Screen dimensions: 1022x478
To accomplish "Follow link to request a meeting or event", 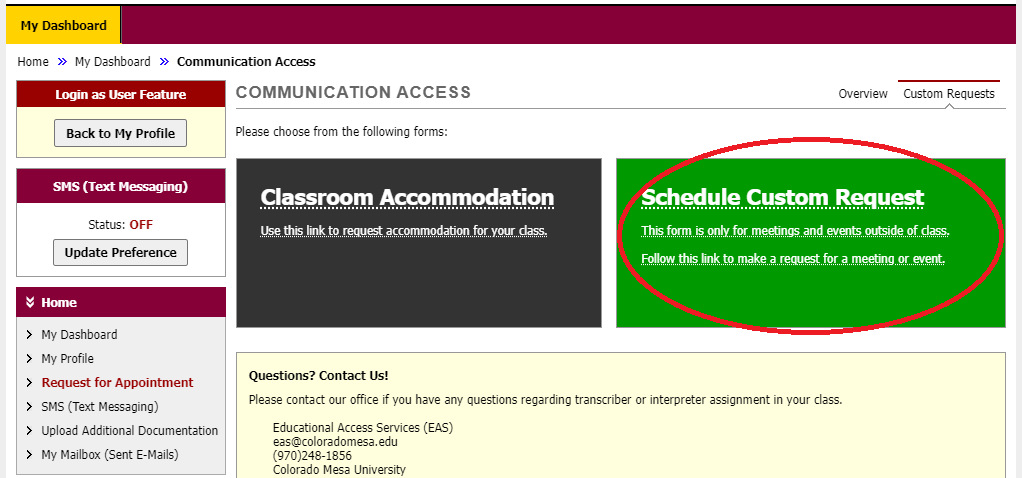I will point(792,258).
